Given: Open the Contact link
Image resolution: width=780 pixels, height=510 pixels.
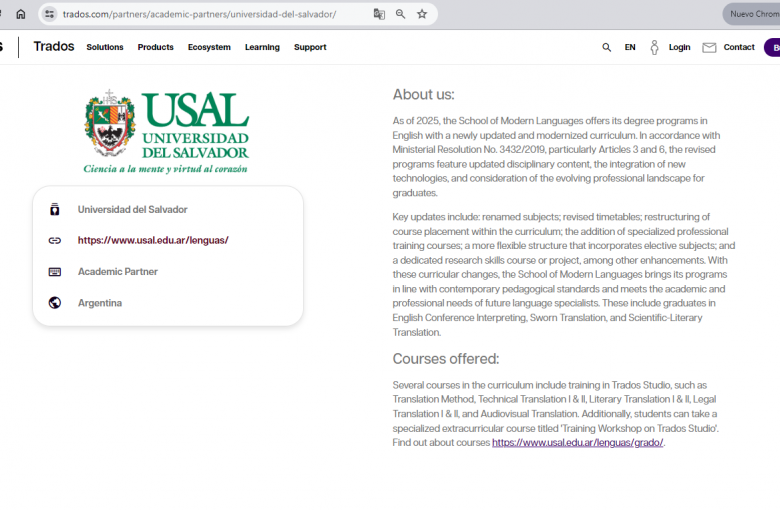Looking at the screenshot, I should click(739, 47).
